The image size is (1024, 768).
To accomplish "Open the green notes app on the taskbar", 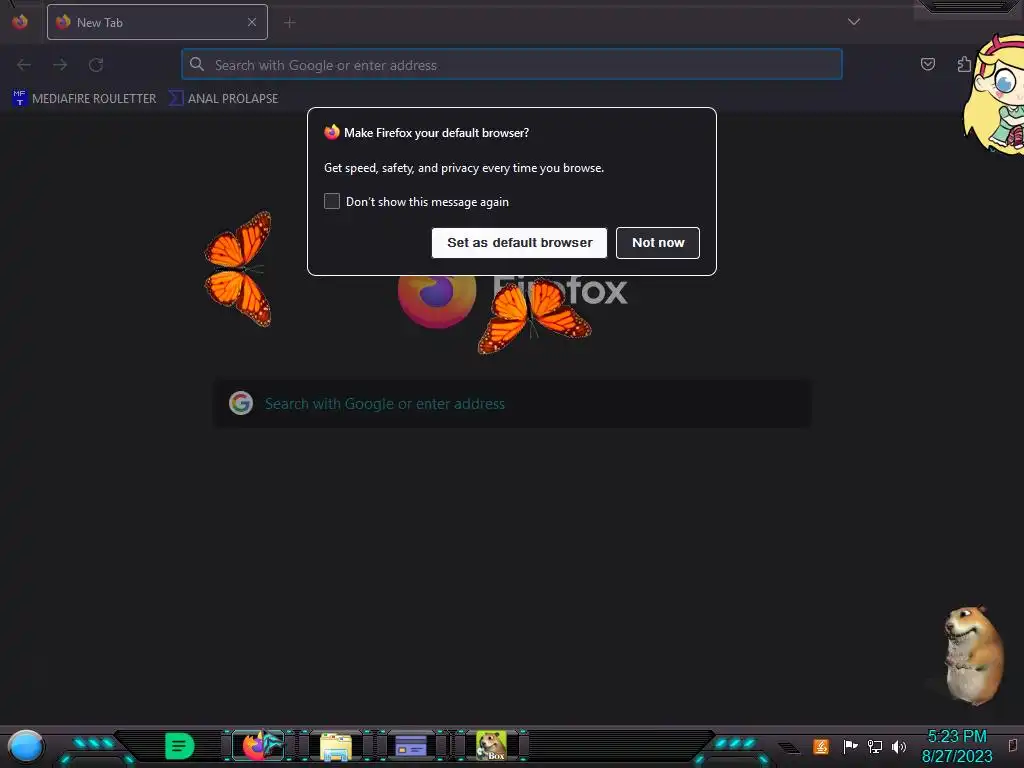I will click(180, 746).
